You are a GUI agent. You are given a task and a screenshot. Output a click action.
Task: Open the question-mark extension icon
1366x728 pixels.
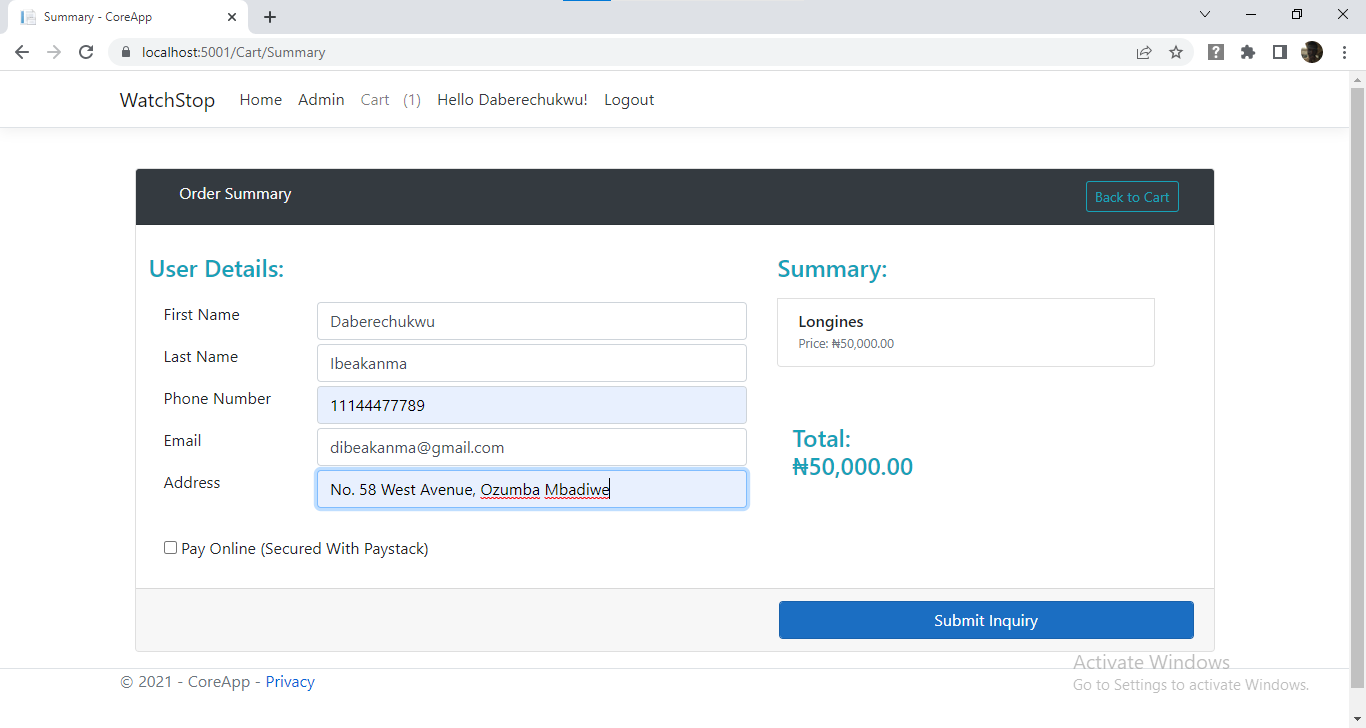[1216, 52]
